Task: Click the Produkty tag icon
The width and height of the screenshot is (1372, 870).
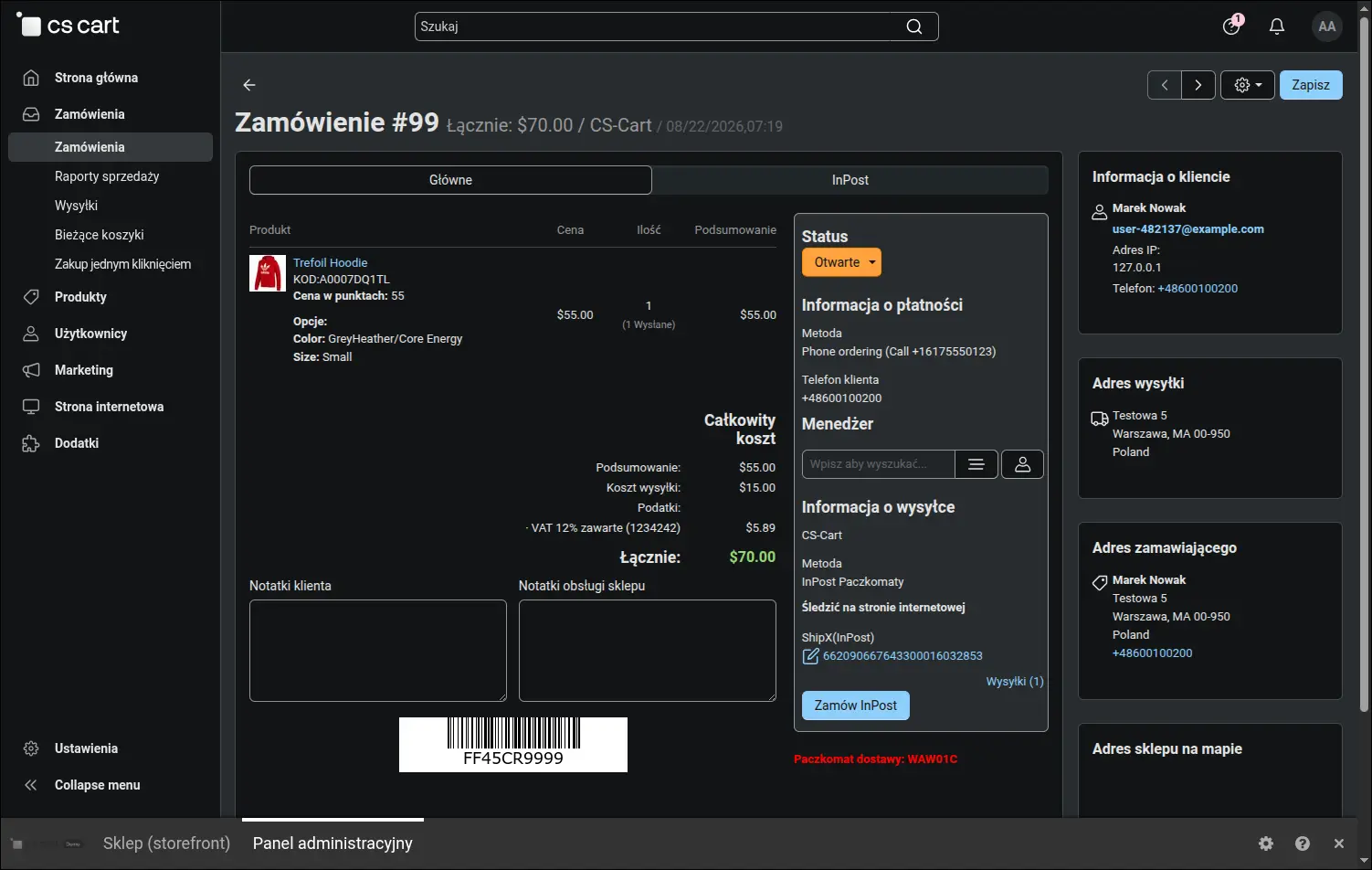Action: (31, 297)
